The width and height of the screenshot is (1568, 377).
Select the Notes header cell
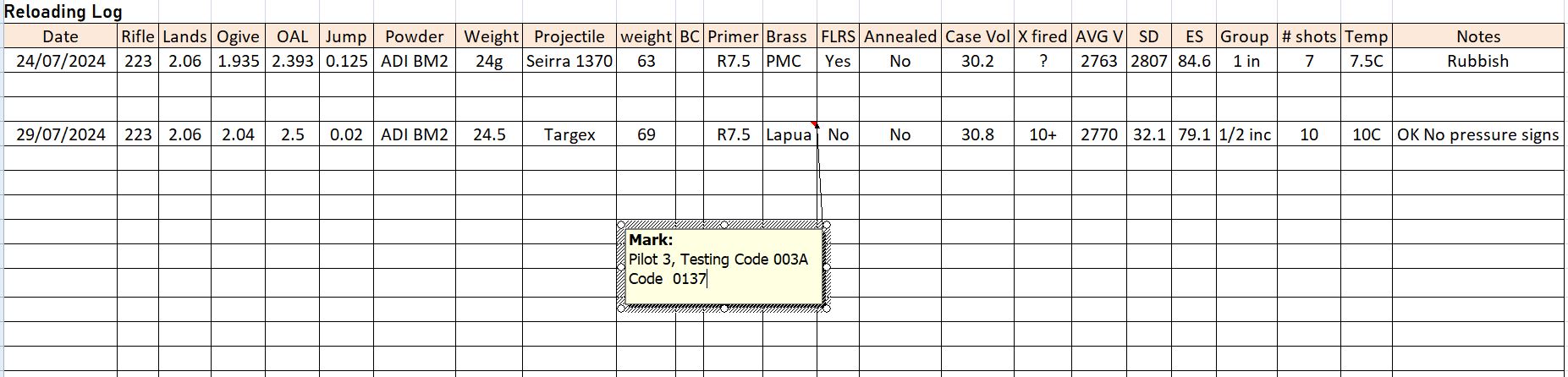(1478, 36)
